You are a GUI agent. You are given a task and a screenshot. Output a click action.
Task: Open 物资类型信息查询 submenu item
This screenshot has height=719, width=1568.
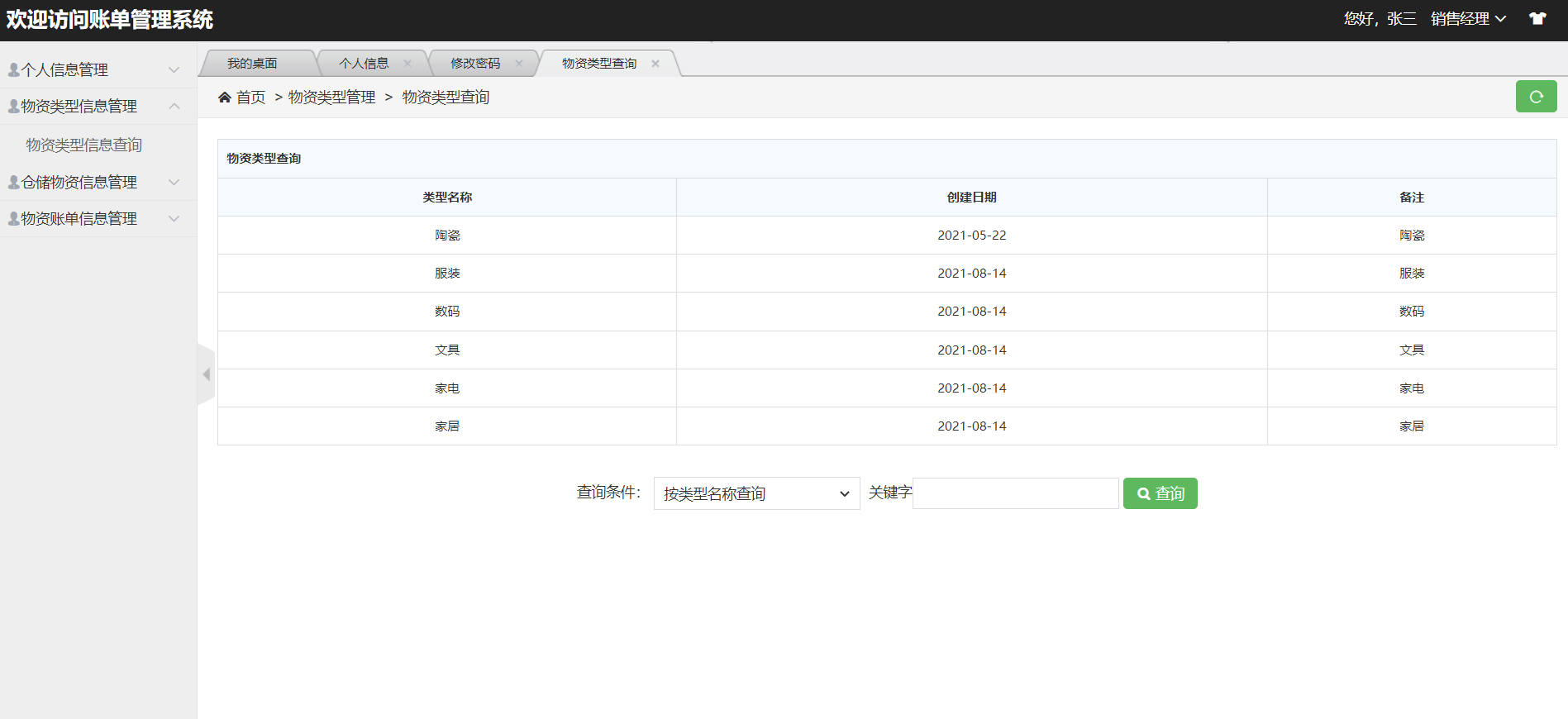(84, 145)
